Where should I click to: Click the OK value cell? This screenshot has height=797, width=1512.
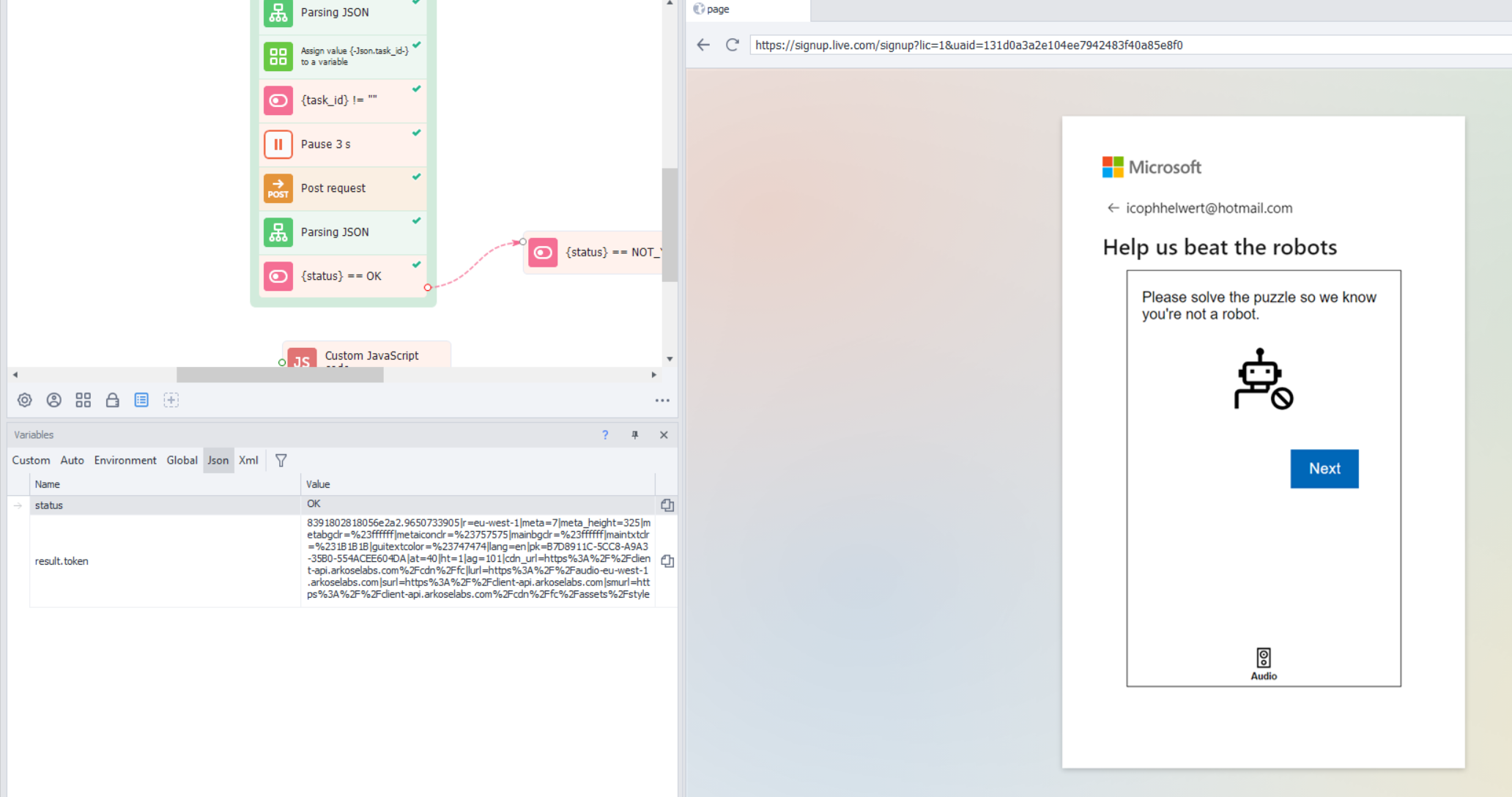coord(478,504)
